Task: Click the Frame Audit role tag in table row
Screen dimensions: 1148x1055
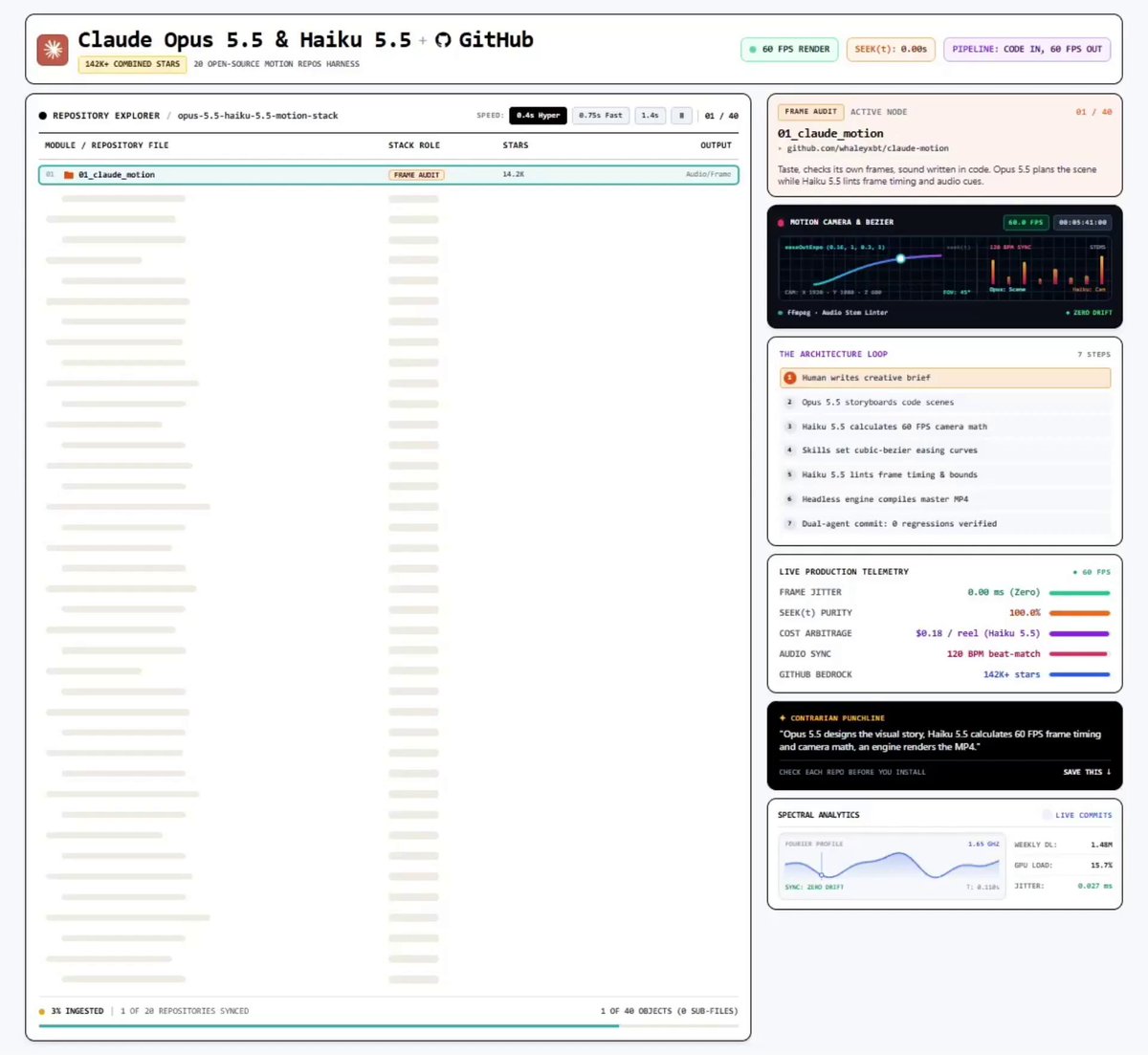Action: pos(417,175)
